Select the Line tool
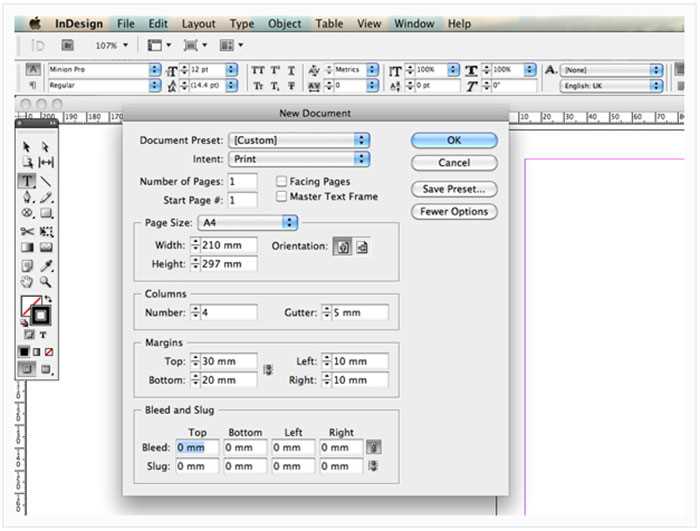 [46, 181]
